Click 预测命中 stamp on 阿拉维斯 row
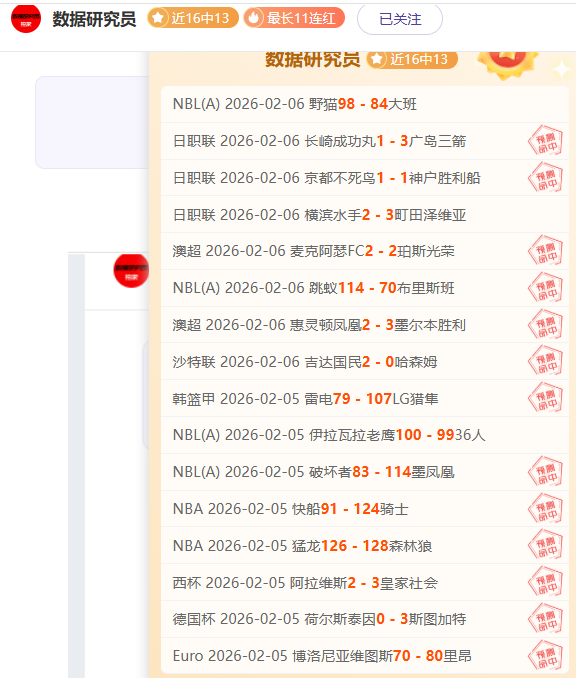576x678 pixels. click(x=545, y=582)
